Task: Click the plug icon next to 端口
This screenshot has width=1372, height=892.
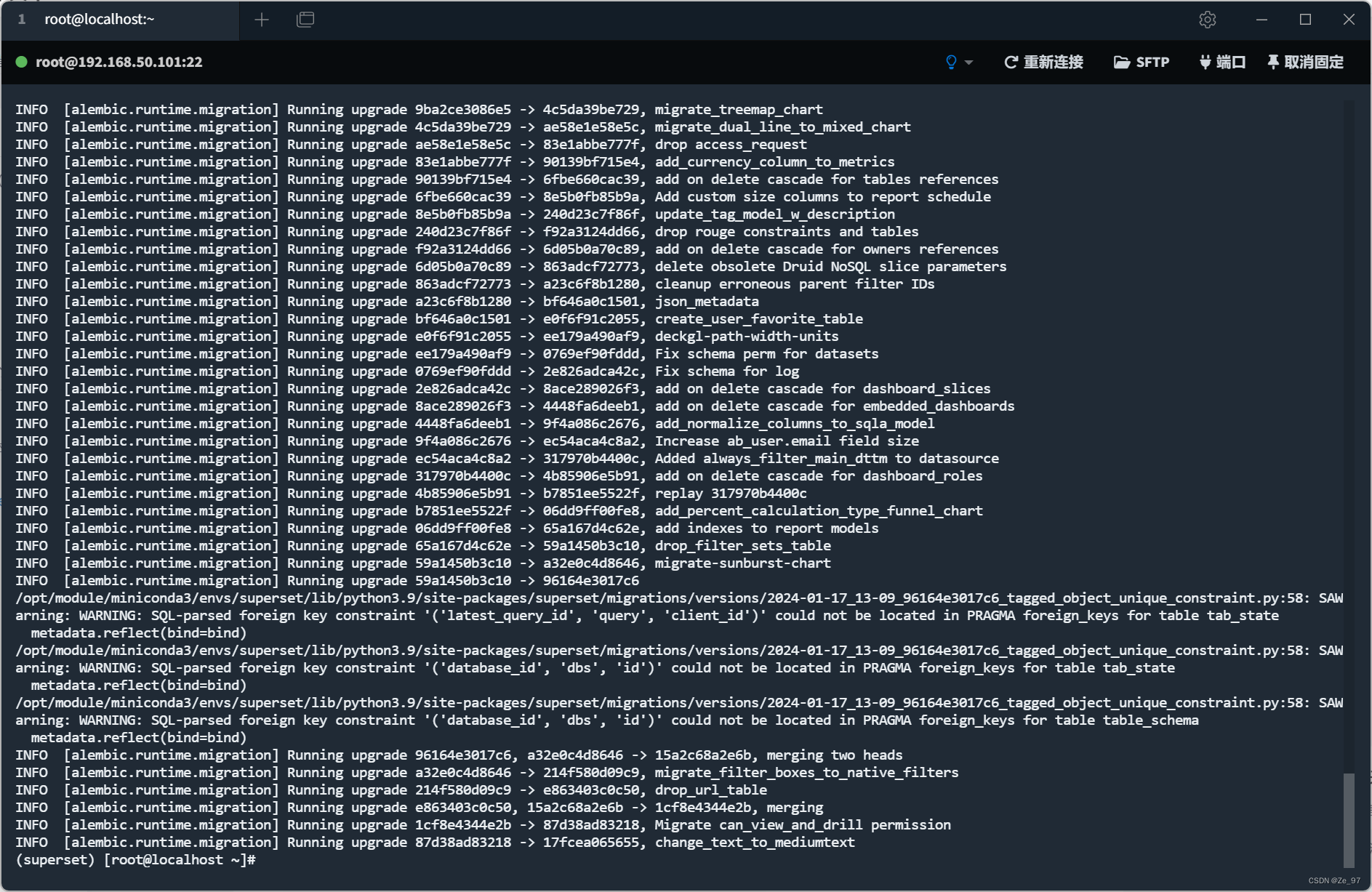Action: pyautogui.click(x=1203, y=63)
